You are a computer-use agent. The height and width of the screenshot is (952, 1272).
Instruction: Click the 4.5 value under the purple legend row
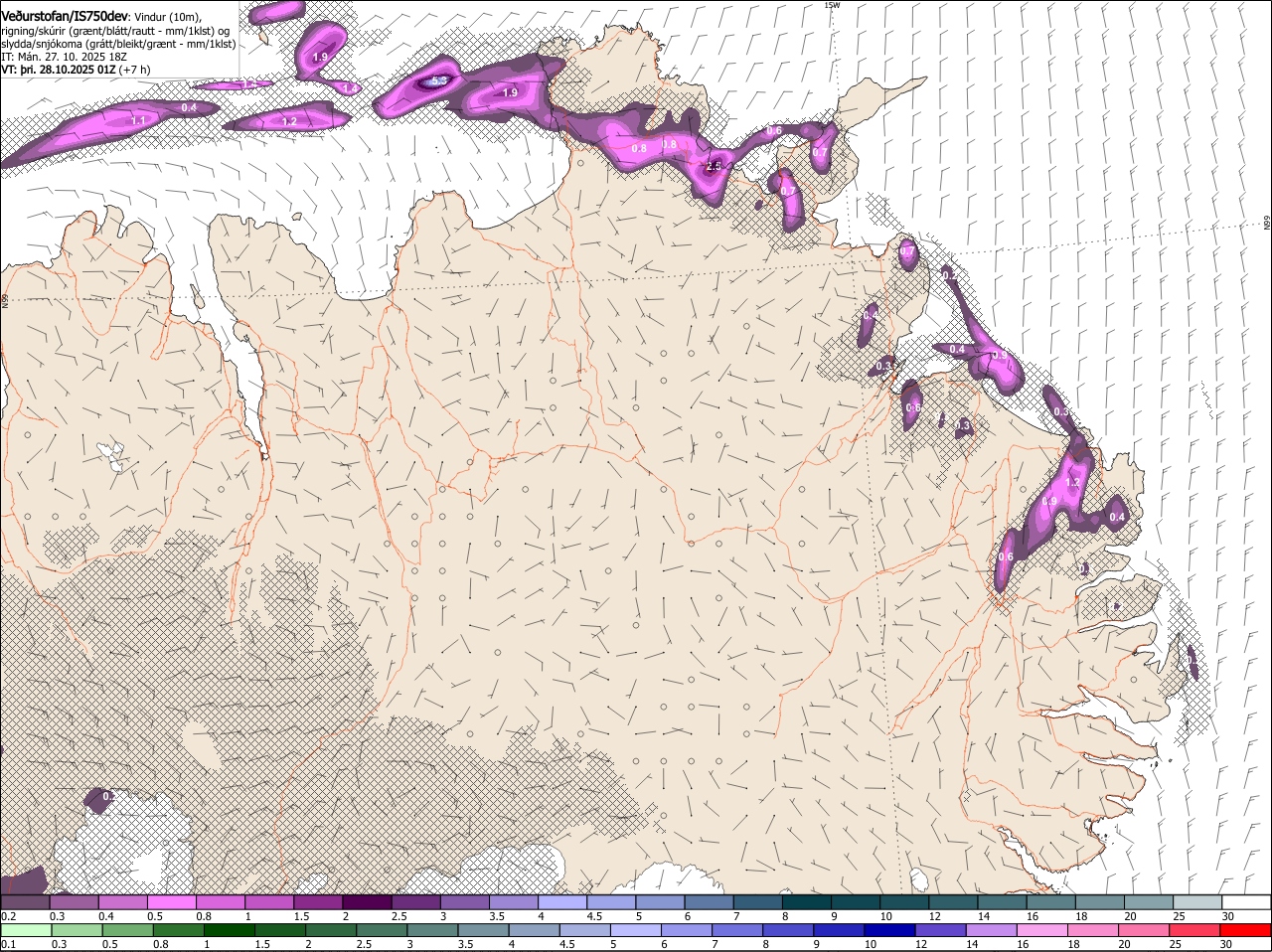tap(594, 916)
